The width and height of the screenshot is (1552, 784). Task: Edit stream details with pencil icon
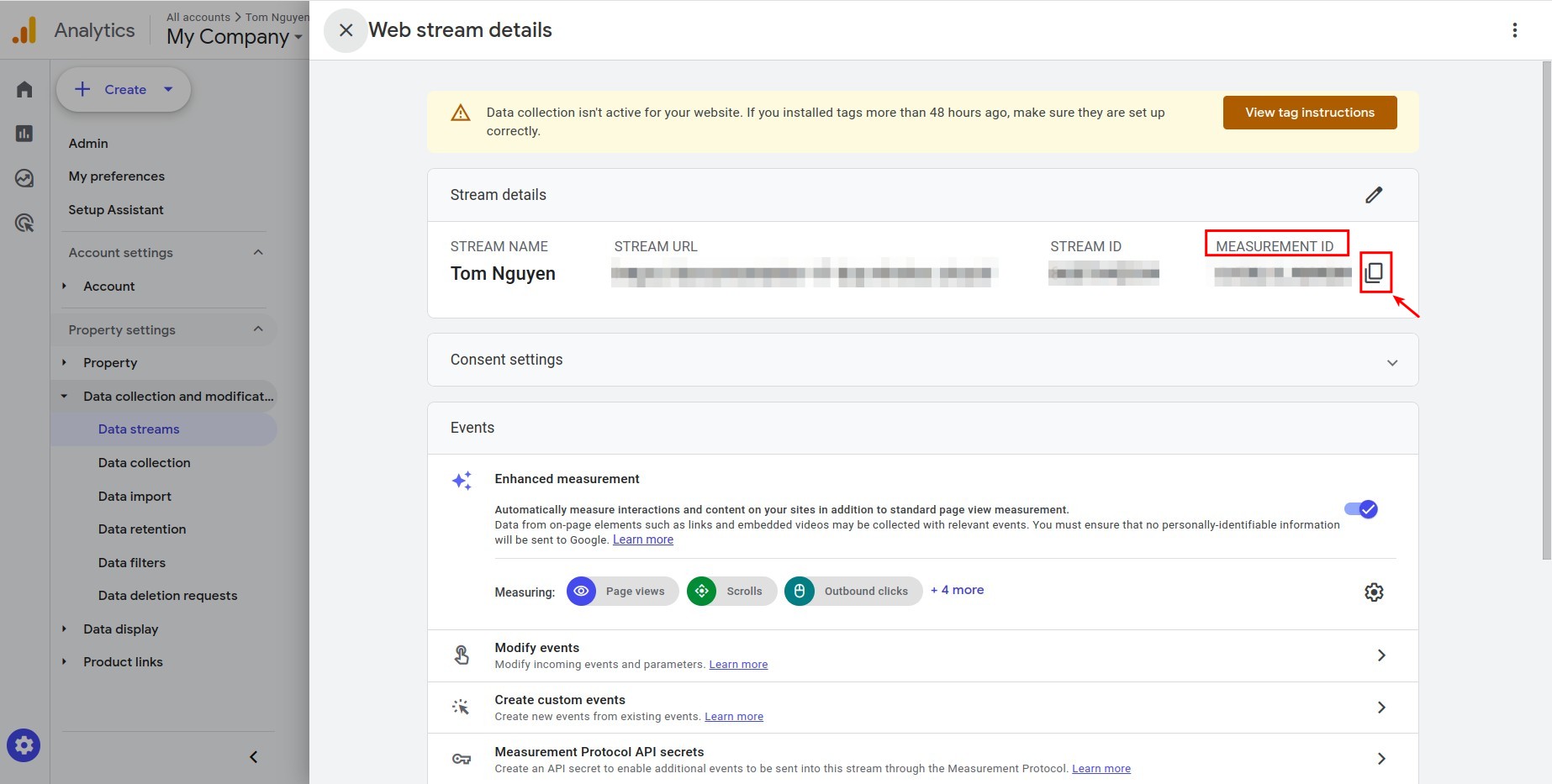click(x=1374, y=195)
